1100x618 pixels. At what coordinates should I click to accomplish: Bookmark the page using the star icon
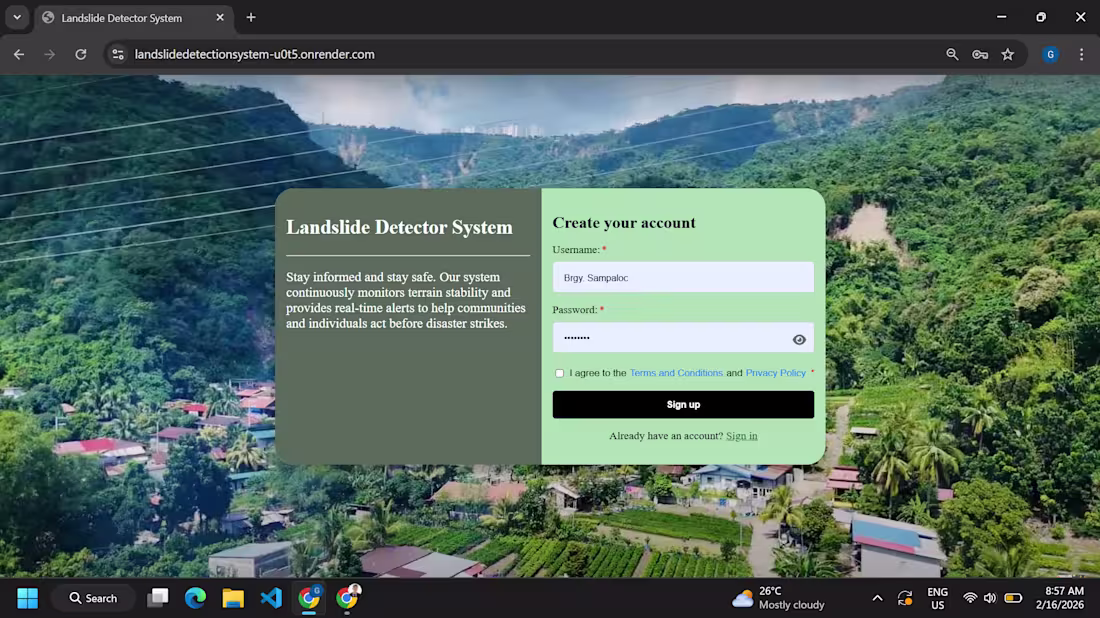tap(1008, 54)
